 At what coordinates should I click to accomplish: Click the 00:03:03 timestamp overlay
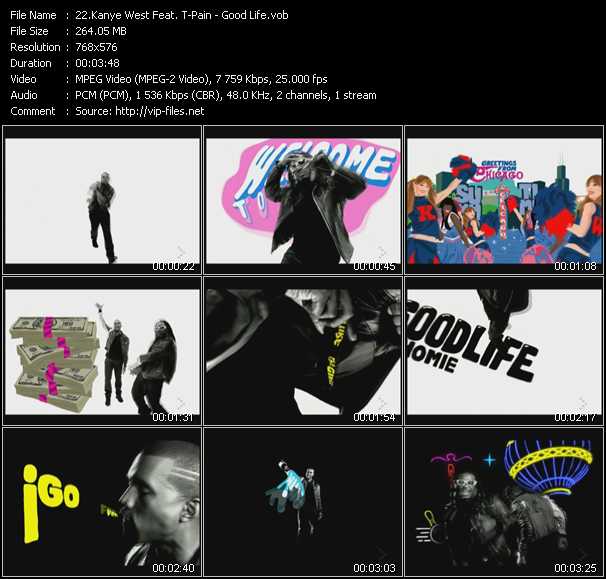[x=374, y=568]
